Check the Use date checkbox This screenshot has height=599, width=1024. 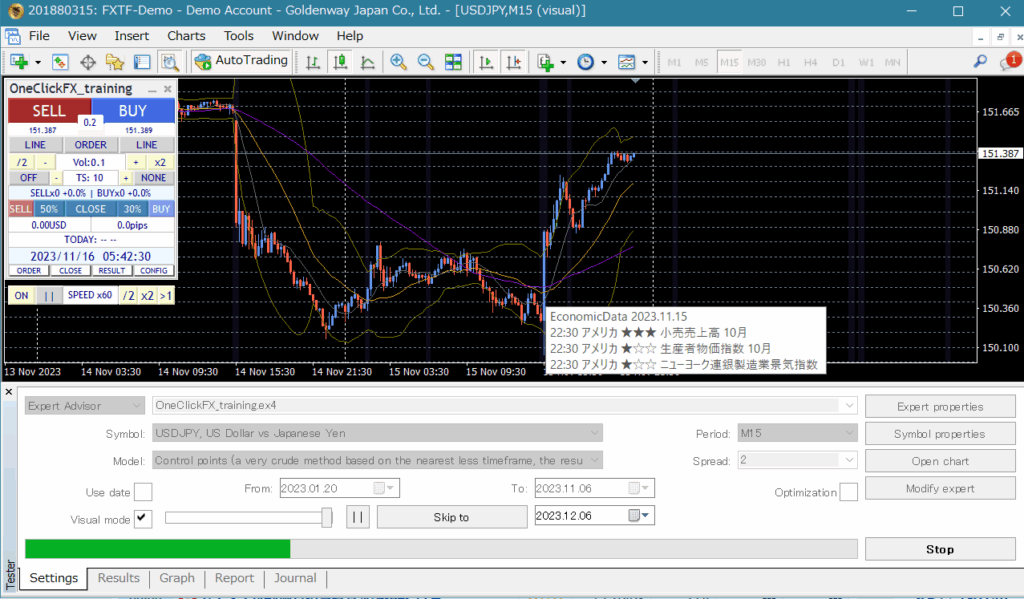tap(143, 491)
